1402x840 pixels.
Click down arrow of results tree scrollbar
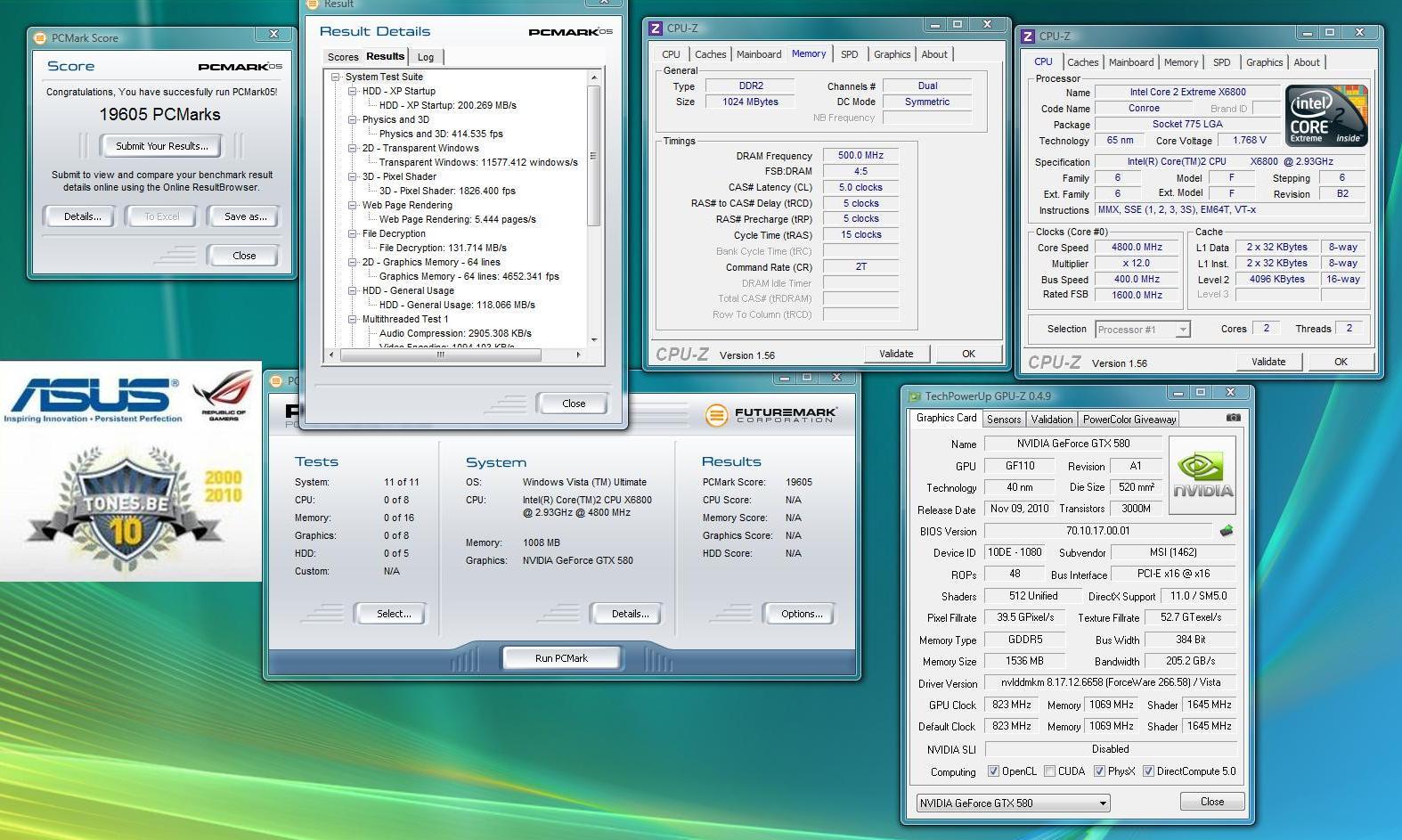(x=593, y=339)
